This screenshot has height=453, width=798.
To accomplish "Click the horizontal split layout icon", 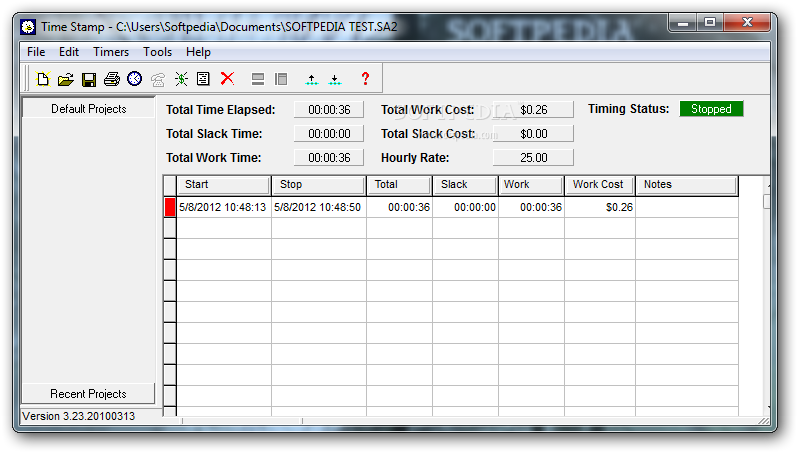I will click(258, 79).
